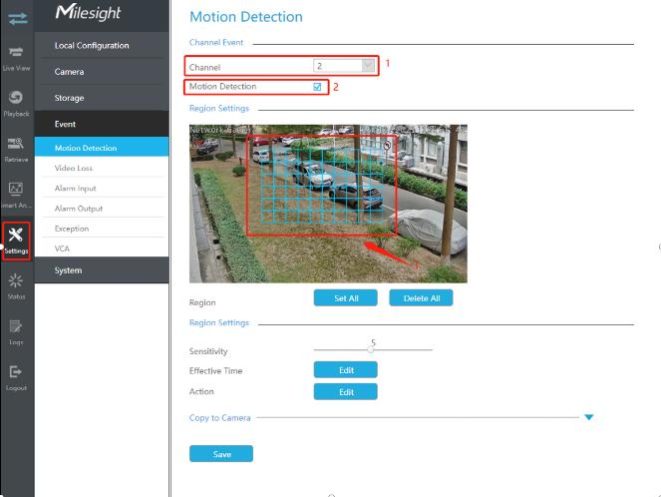The width and height of the screenshot is (661, 497).
Task: Open the Playback icon in sidebar
Action: (x=16, y=98)
